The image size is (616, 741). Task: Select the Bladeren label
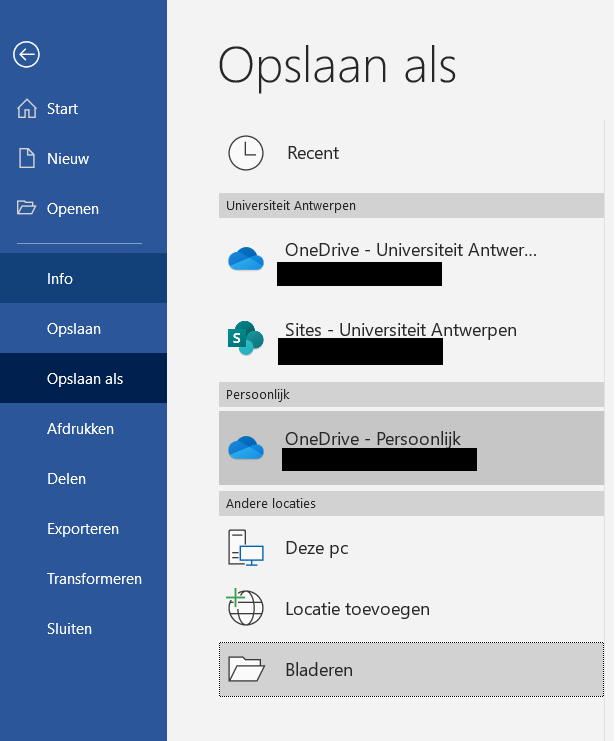pos(319,670)
